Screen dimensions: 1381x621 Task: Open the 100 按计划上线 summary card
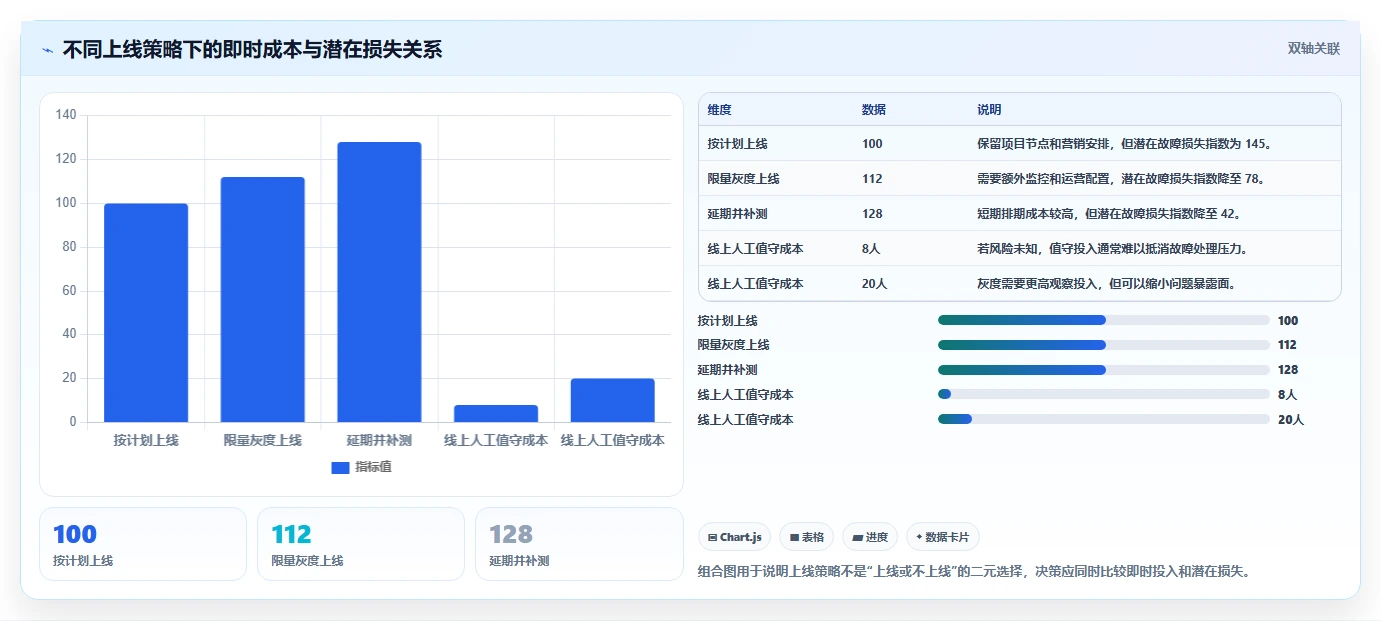coord(143,544)
